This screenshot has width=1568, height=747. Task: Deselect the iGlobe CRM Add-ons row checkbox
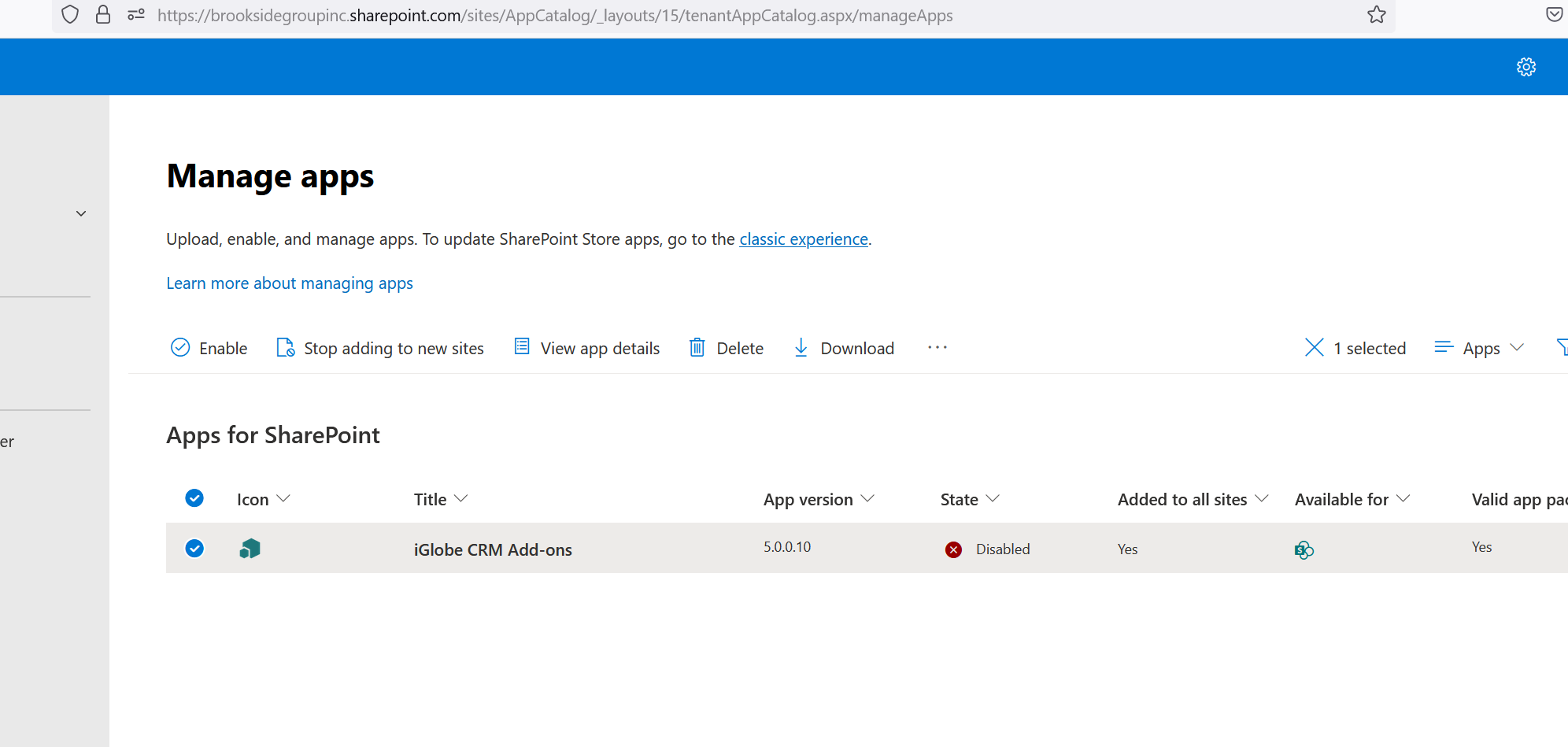tap(194, 549)
